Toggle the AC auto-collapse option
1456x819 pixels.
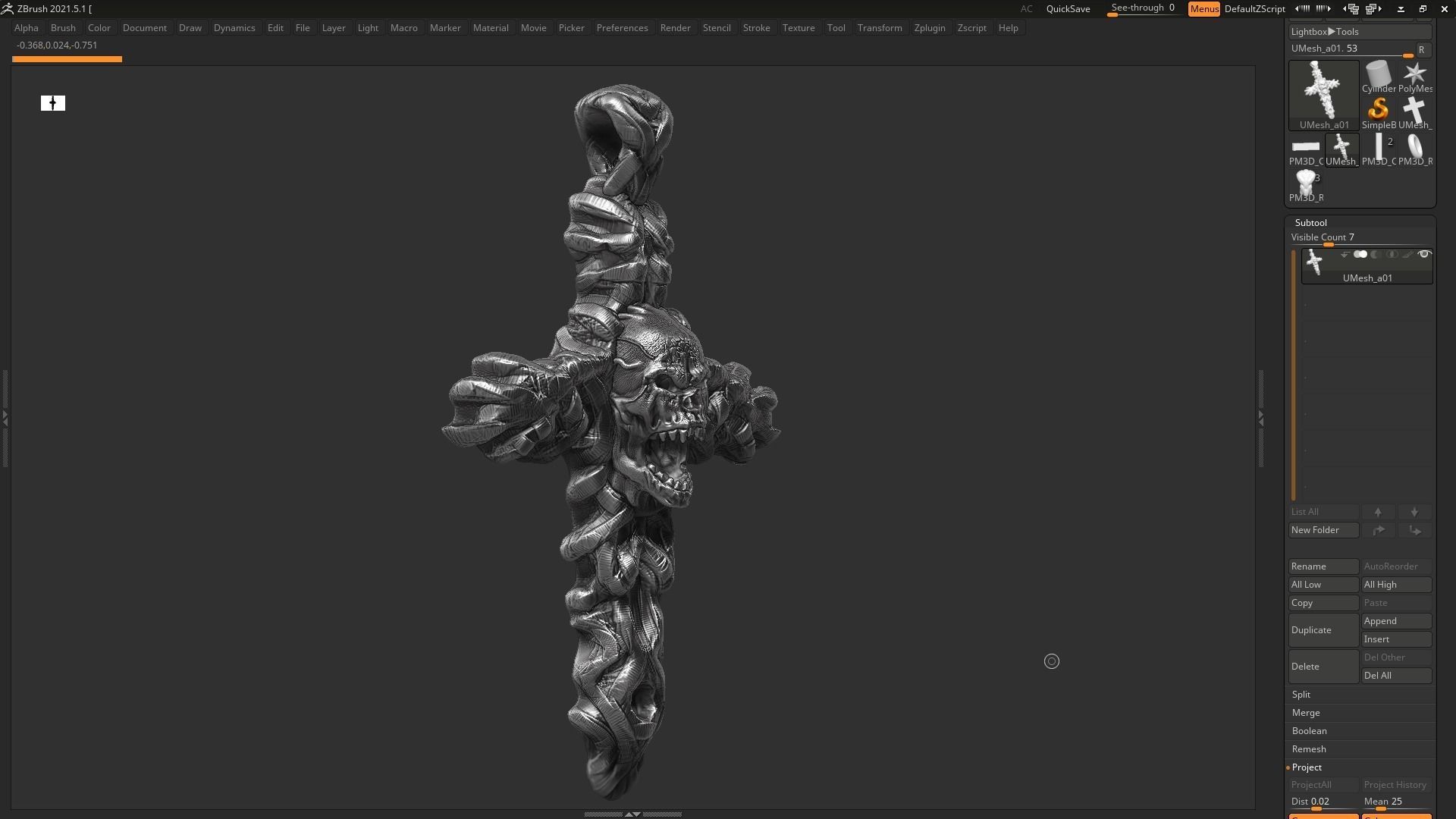[x=1026, y=9]
